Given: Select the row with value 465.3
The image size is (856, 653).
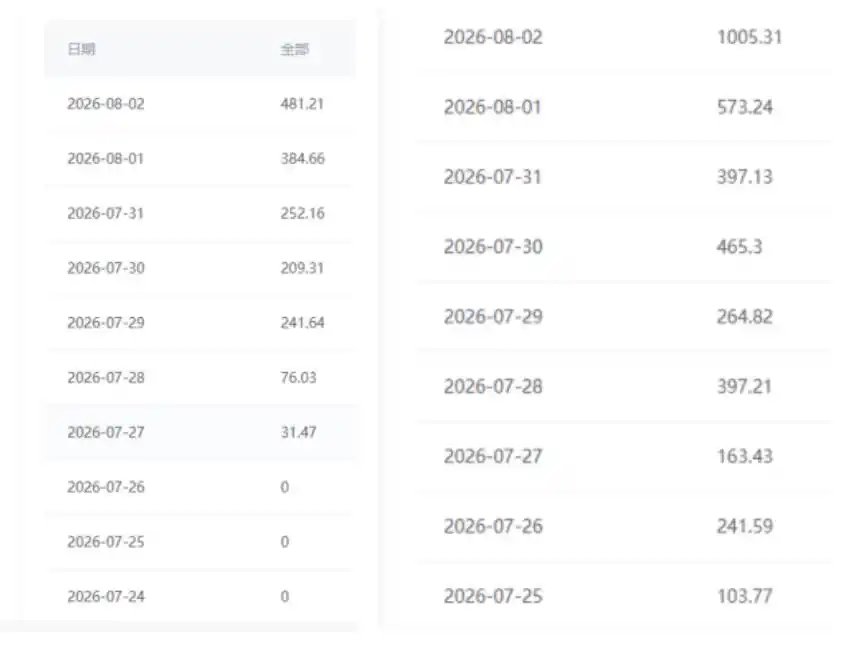Looking at the screenshot, I should click(625, 247).
